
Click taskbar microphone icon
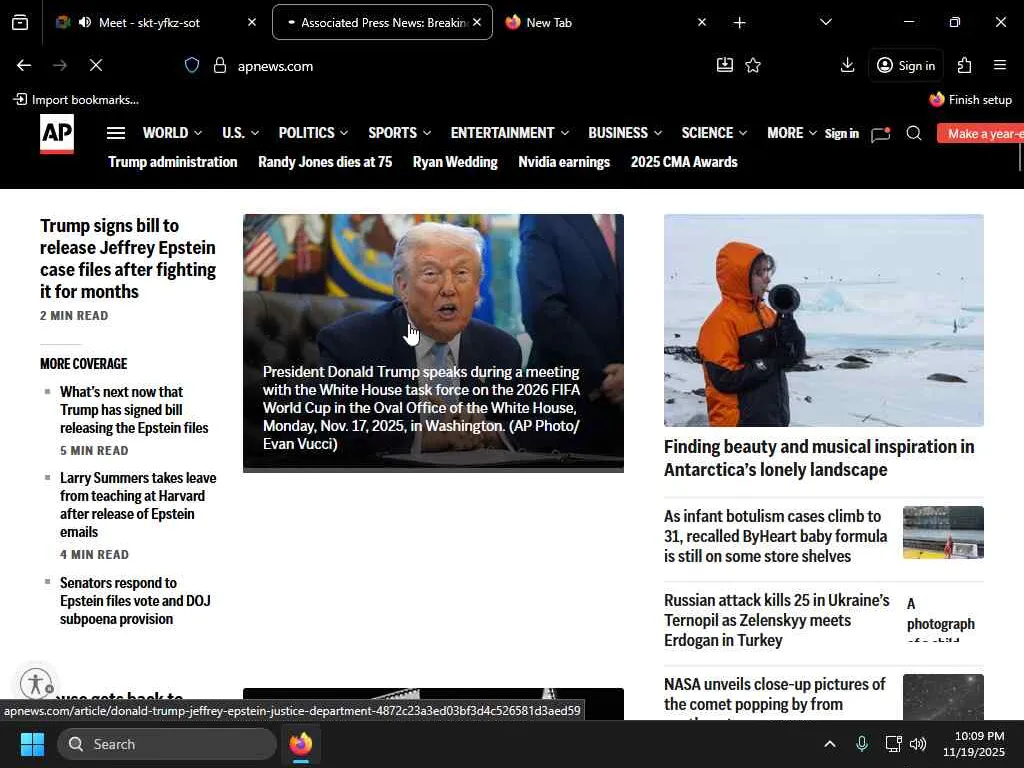[x=862, y=744]
